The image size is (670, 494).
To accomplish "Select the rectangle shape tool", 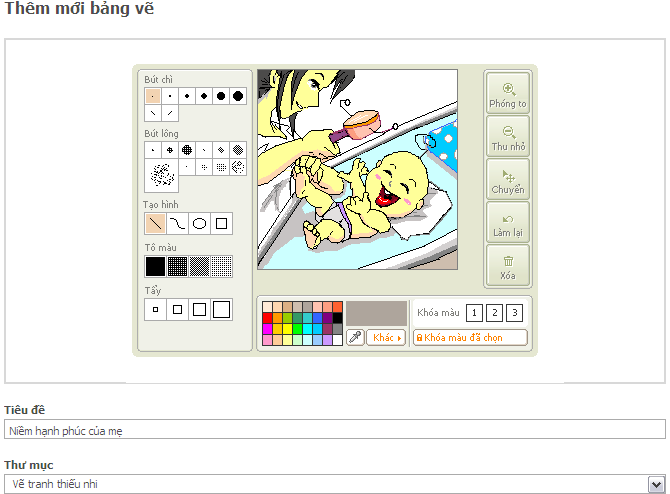I will (x=222, y=223).
